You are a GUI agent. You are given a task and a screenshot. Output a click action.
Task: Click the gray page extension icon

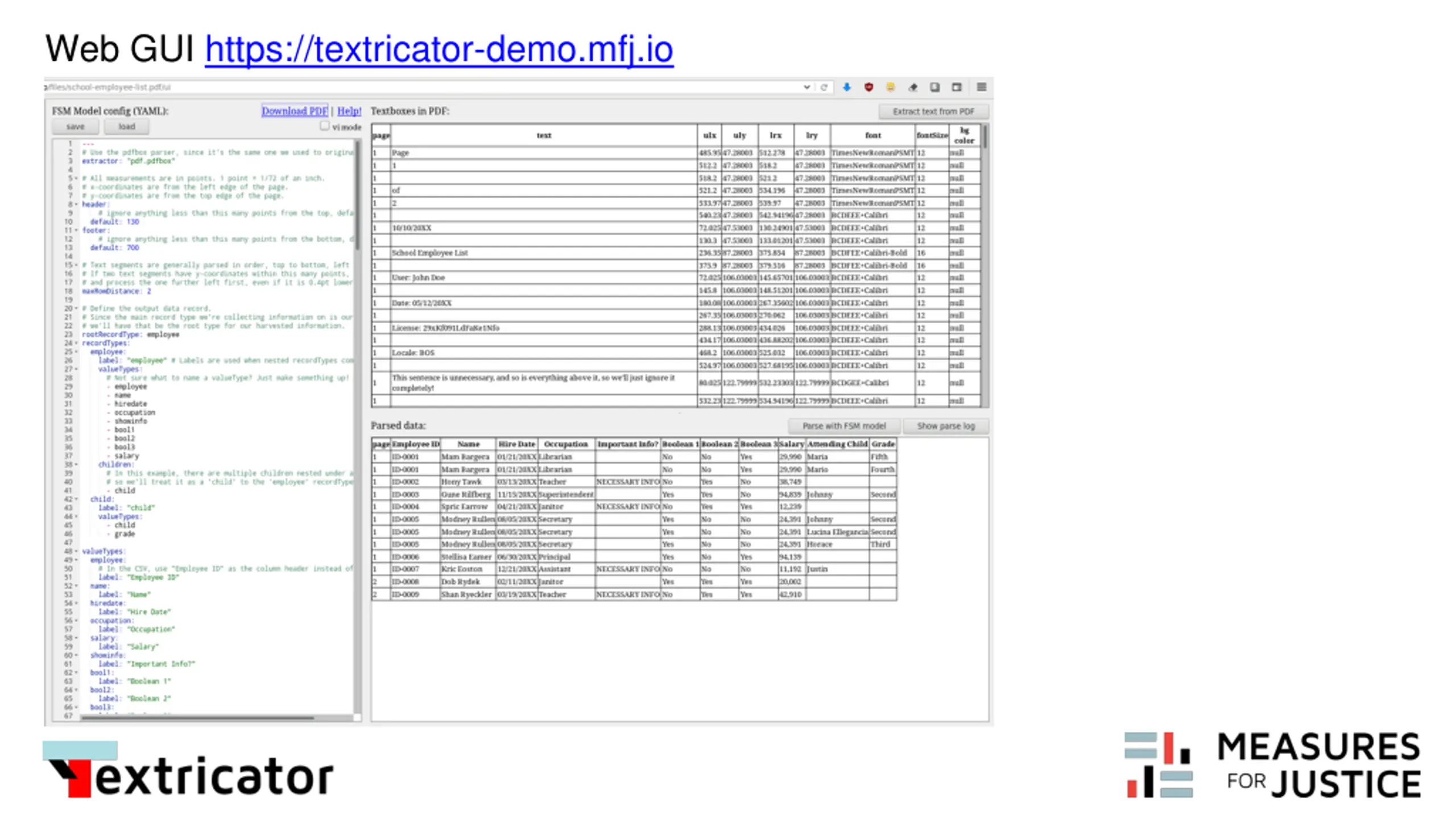point(934,87)
